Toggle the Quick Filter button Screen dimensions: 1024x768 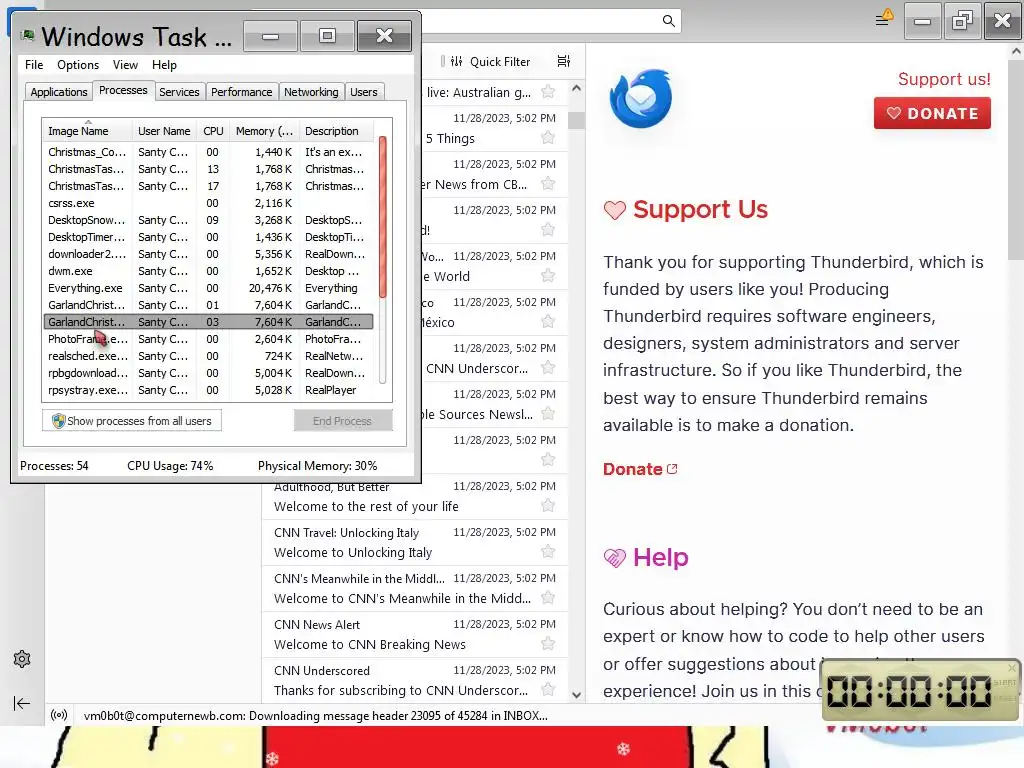(x=490, y=61)
